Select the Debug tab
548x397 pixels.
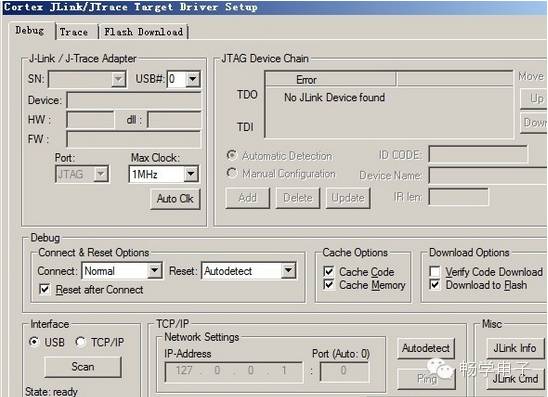tap(30, 30)
